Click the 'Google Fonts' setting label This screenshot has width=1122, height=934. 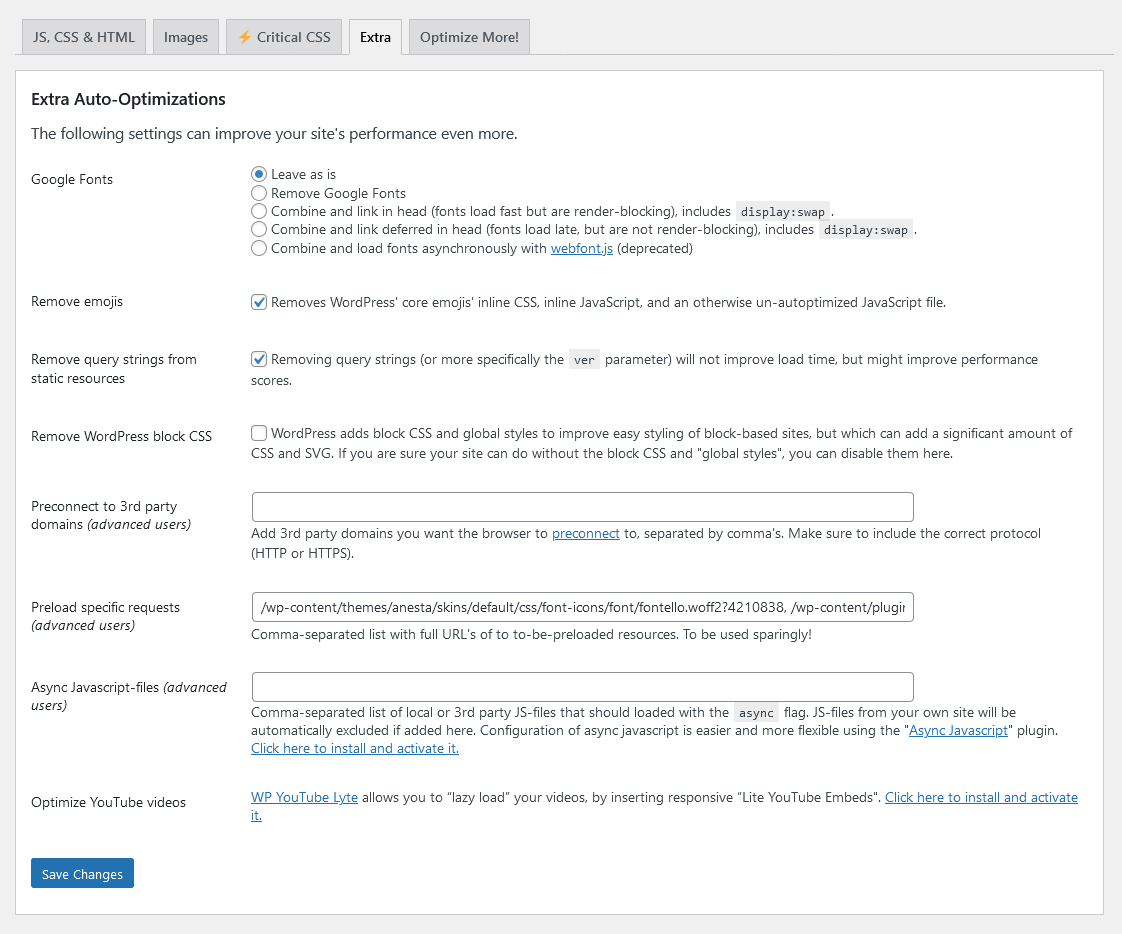(72, 179)
